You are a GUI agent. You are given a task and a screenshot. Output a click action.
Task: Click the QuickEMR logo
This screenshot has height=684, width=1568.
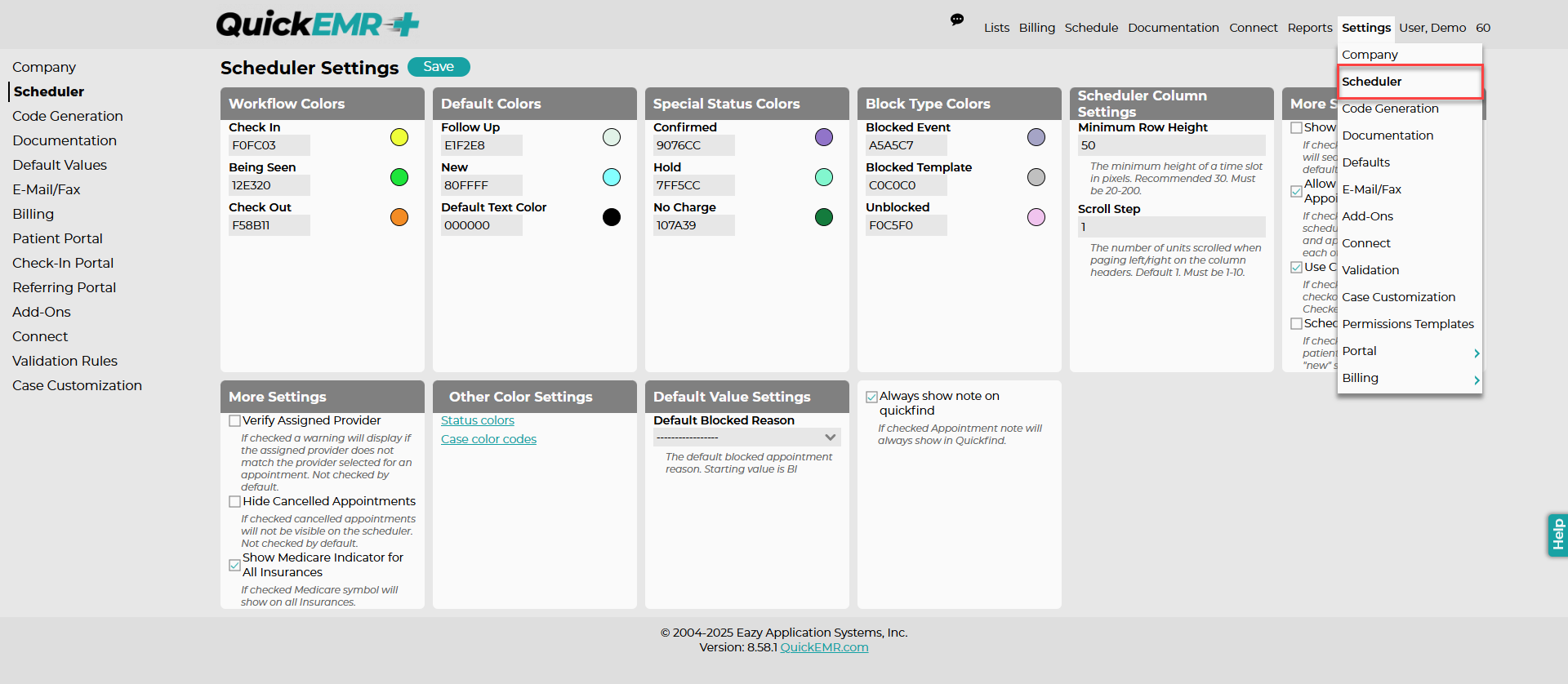point(318,24)
